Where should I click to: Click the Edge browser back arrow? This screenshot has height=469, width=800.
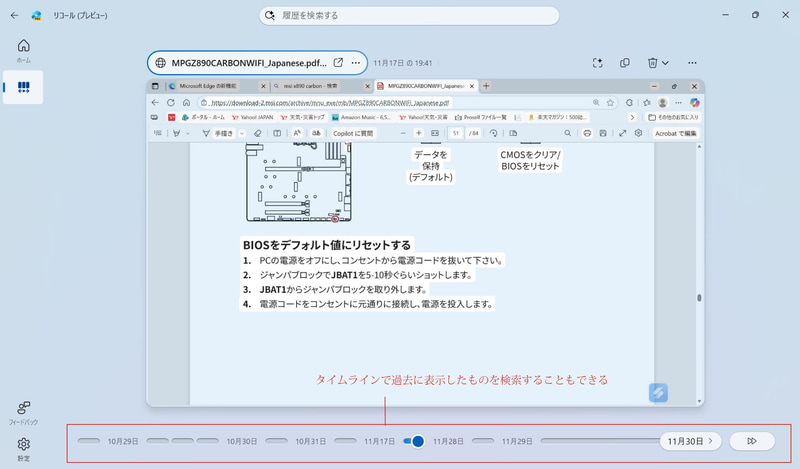coord(155,103)
